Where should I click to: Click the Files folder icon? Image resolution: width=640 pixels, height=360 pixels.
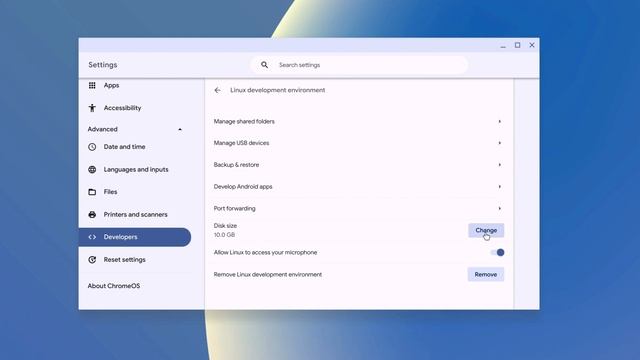(92, 192)
